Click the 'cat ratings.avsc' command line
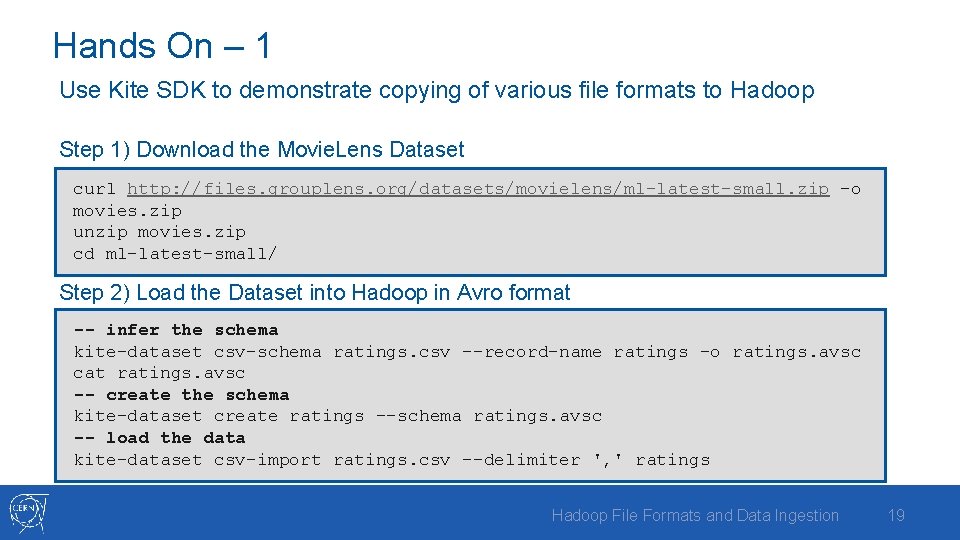This screenshot has height=540, width=960. (x=159, y=373)
